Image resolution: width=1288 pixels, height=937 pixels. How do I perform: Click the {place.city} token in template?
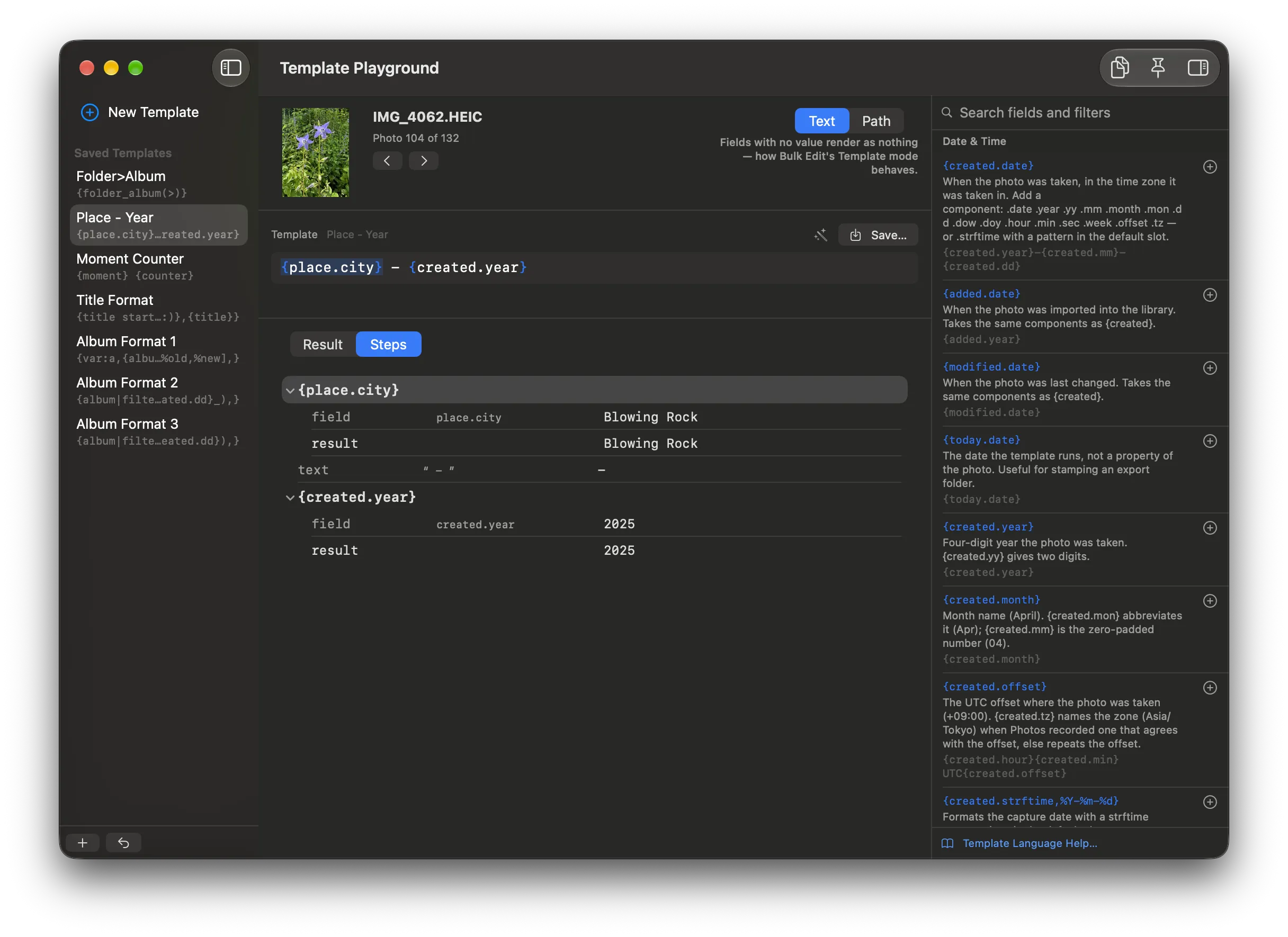tap(332, 267)
